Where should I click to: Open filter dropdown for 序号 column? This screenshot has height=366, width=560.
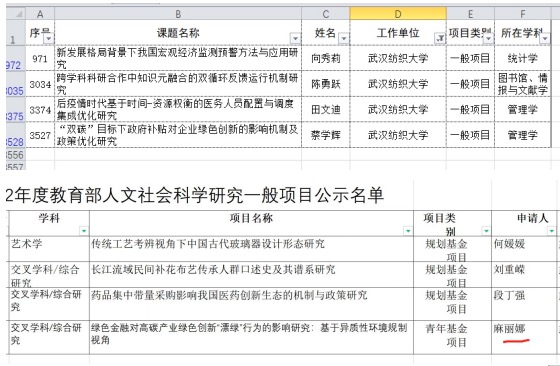click(49, 38)
